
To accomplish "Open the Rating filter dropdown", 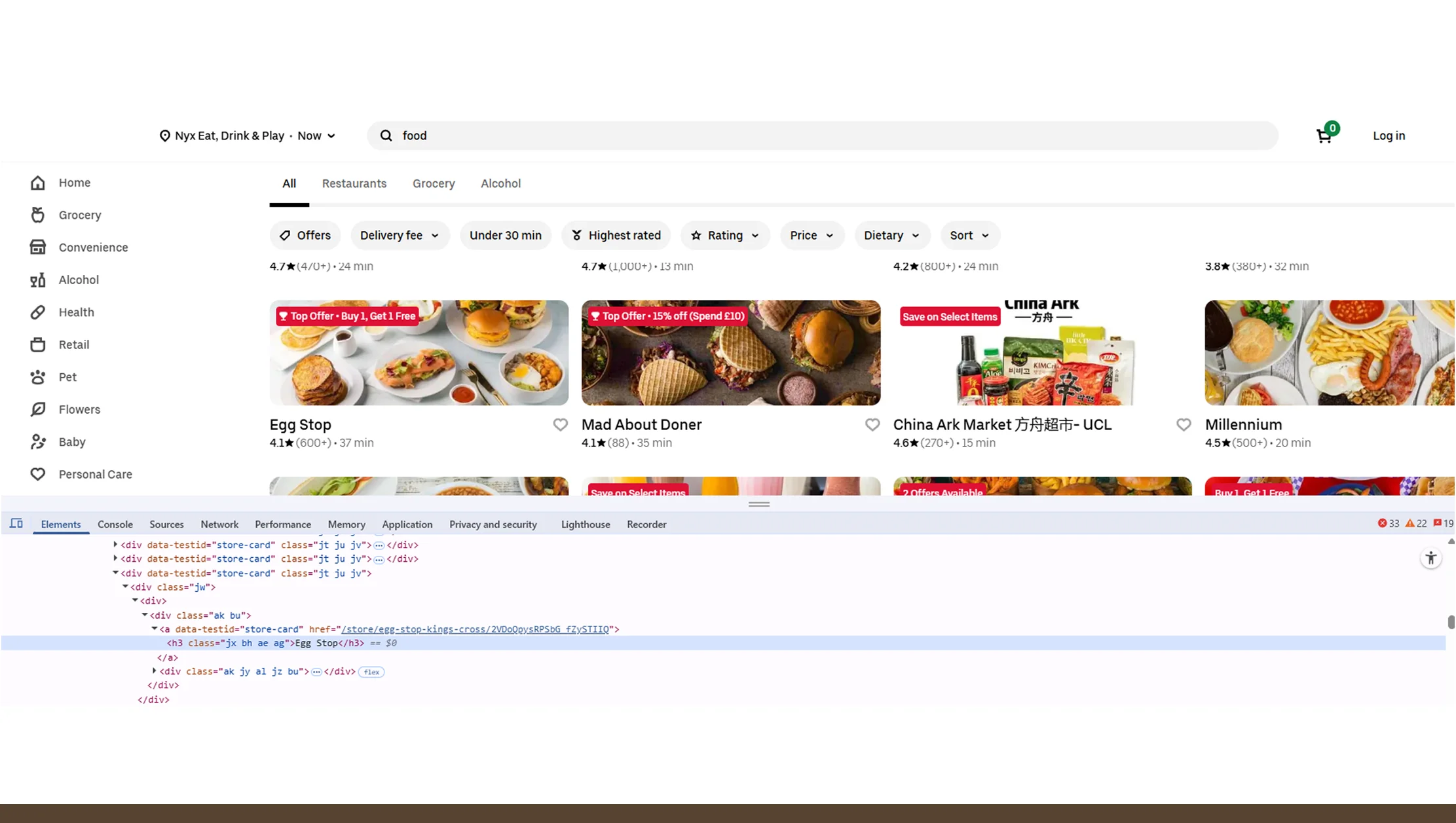I will (725, 235).
